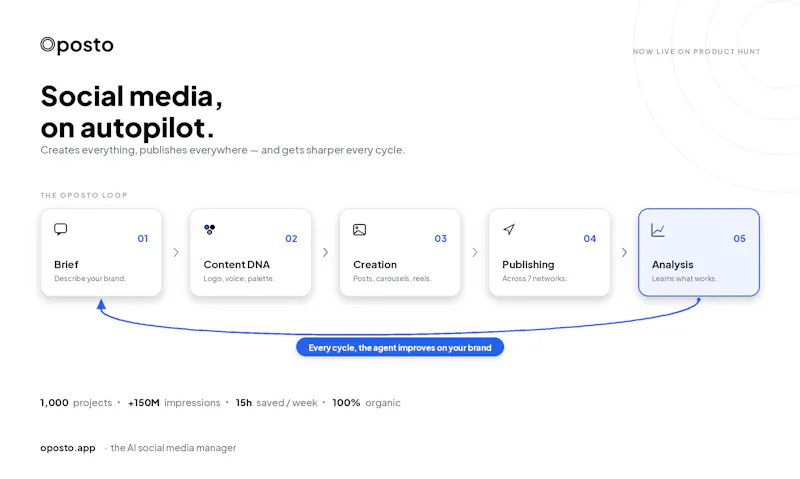
Task: Click 'the AI social media manager' tagline
Action: tap(173, 448)
